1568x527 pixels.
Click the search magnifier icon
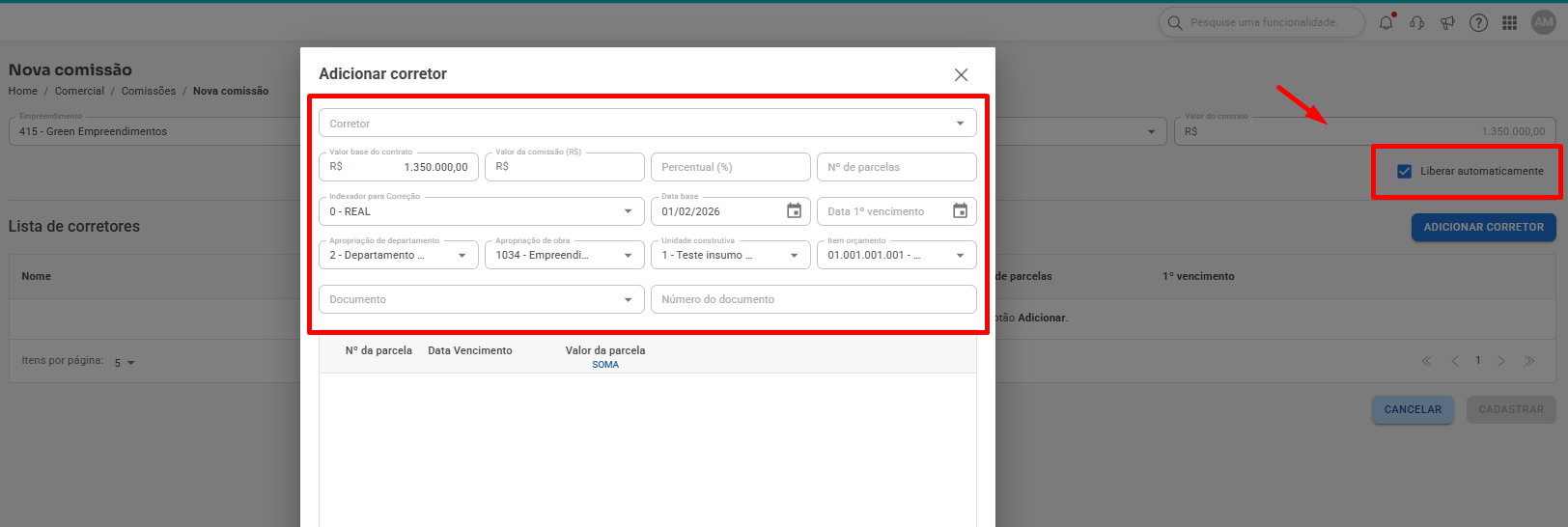[x=1175, y=22]
